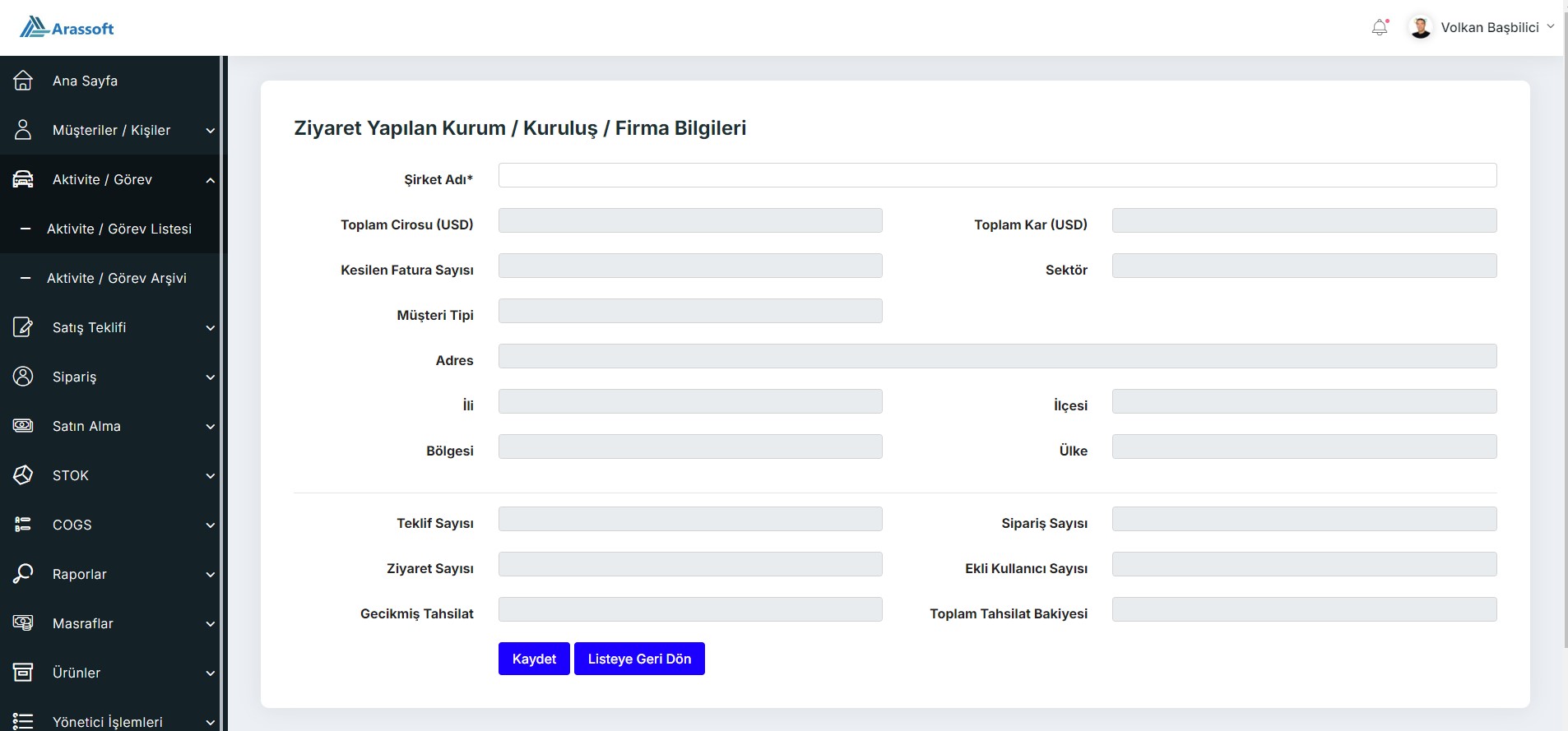1568x731 pixels.
Task: Click Volkan Başbilici's avatar picture
Action: 1420,28
